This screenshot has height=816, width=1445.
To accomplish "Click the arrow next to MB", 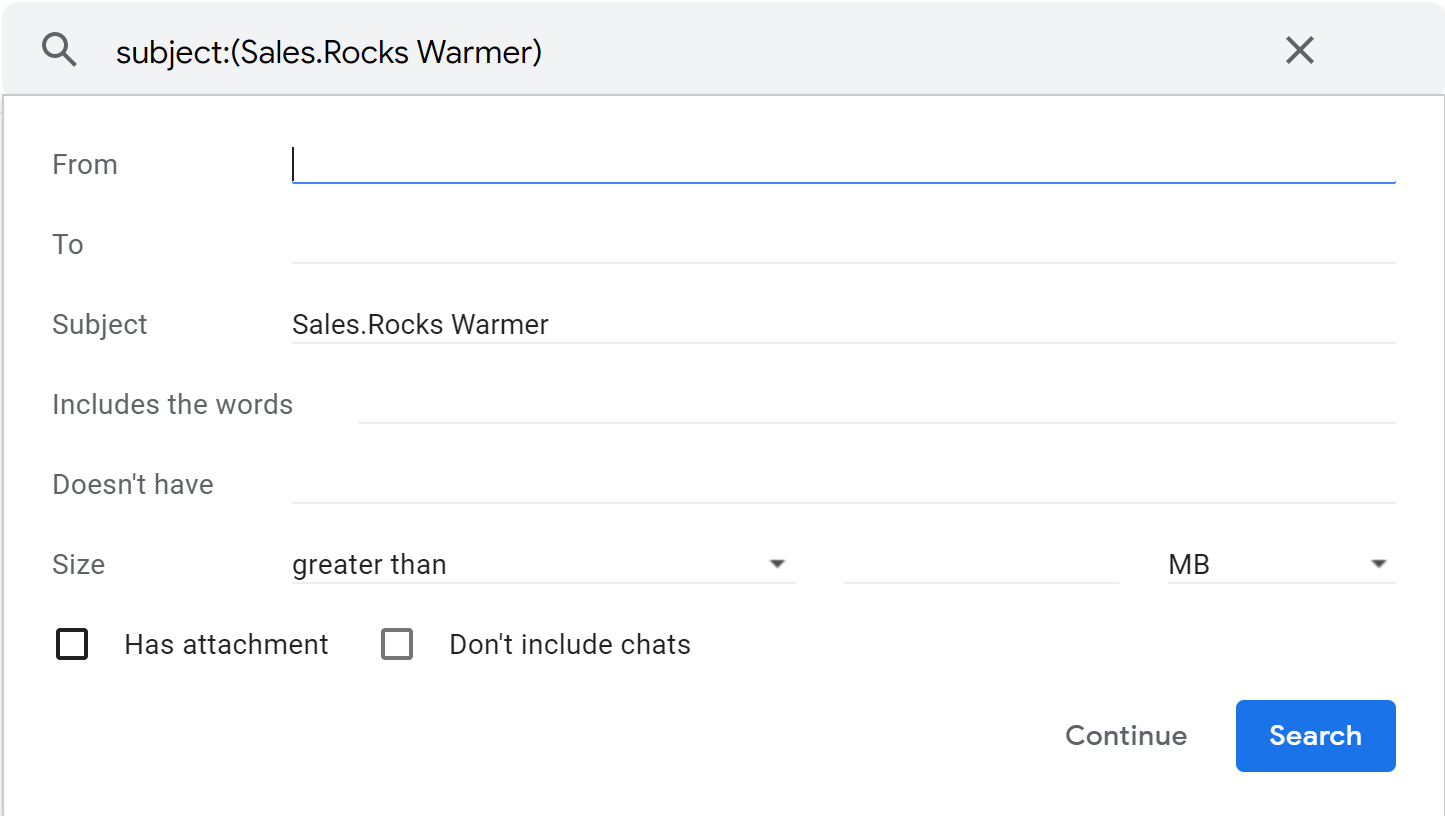I will (1379, 564).
